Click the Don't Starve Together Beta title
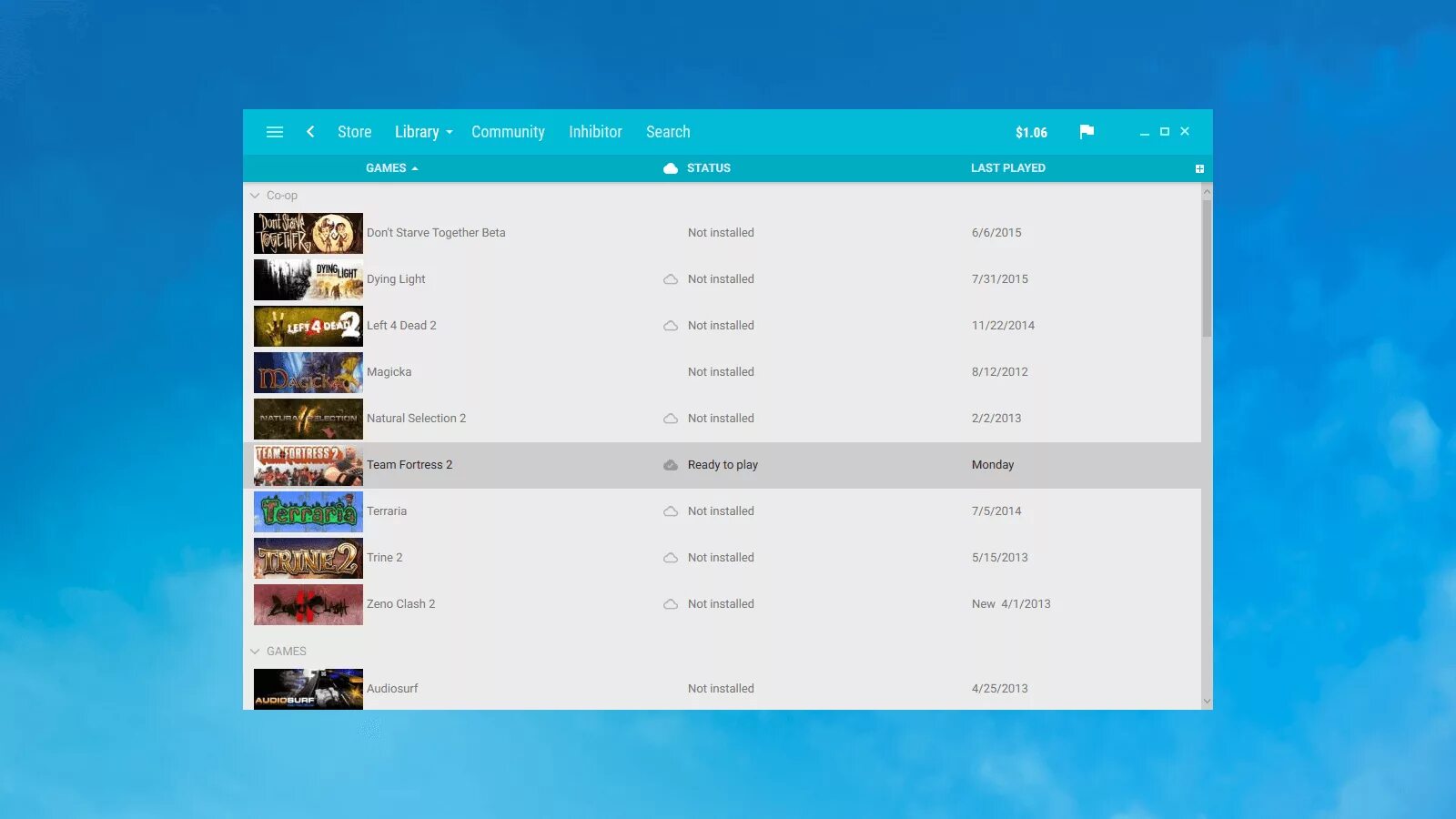This screenshot has width=1456, height=819. pyautogui.click(x=436, y=233)
